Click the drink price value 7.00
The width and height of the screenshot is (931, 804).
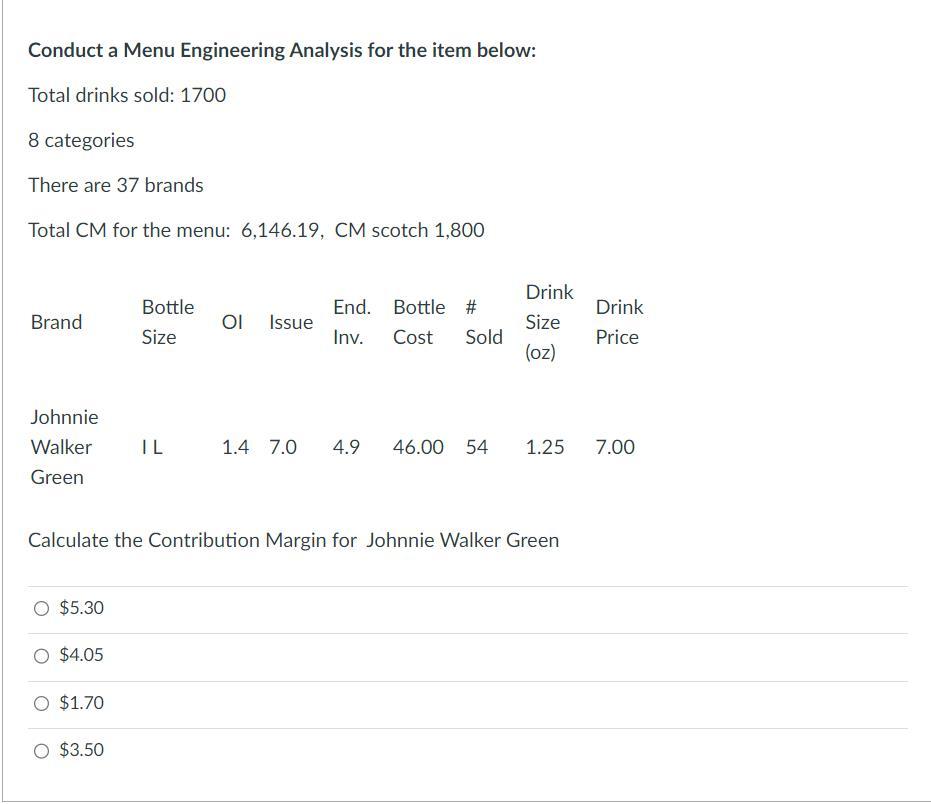[x=617, y=447]
